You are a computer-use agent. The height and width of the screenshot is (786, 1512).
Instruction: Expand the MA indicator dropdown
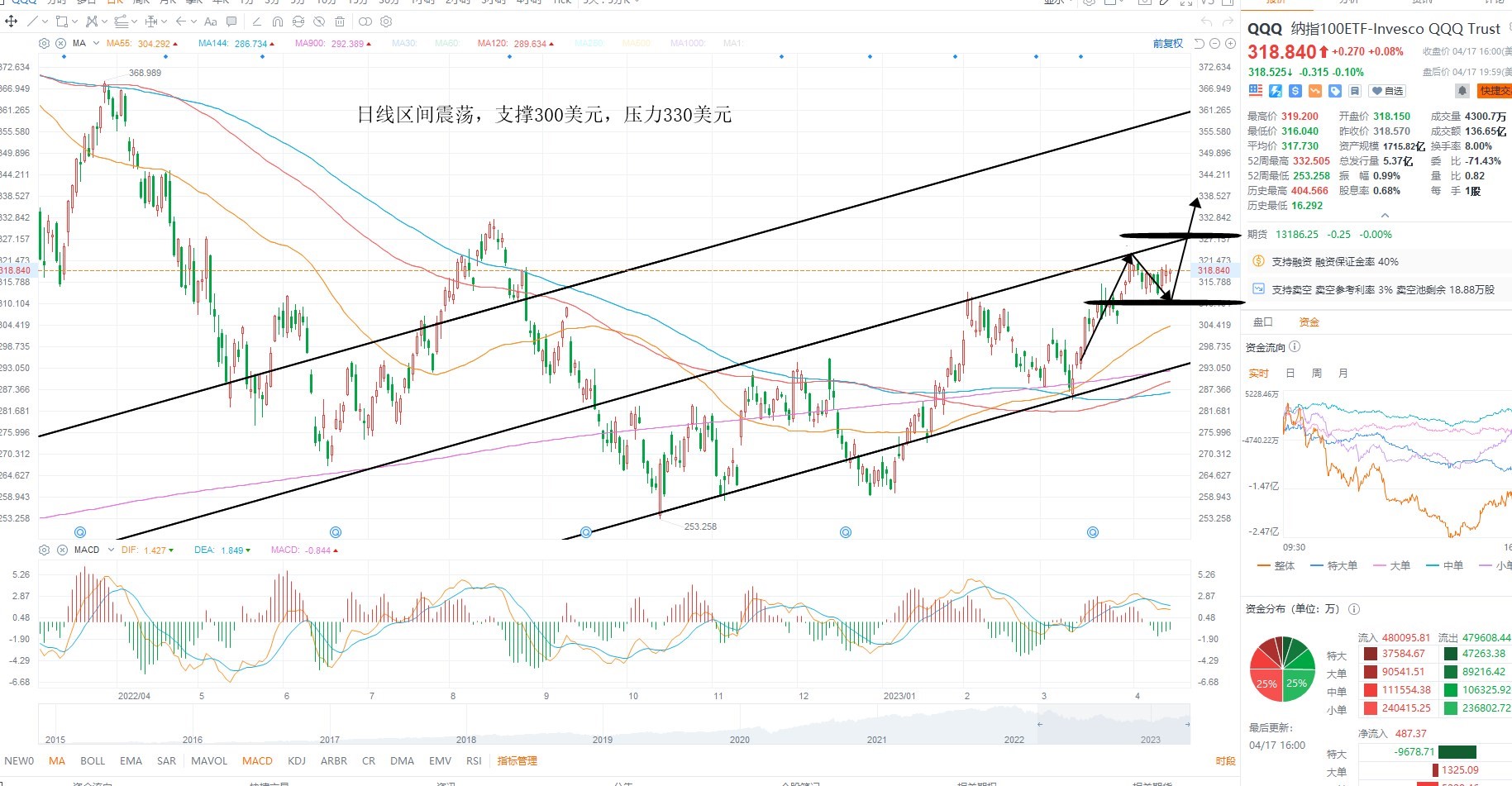pos(97,43)
